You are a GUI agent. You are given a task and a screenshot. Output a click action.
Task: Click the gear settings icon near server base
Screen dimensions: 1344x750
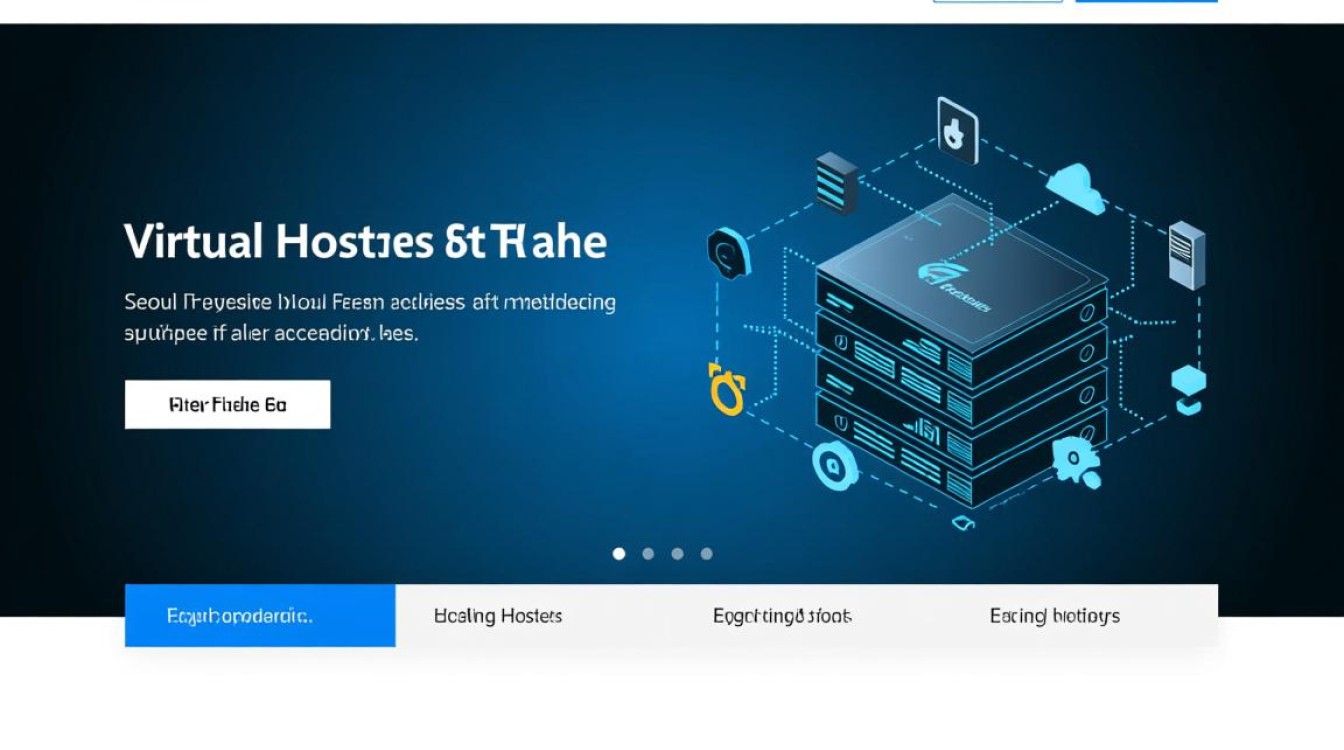click(1075, 462)
